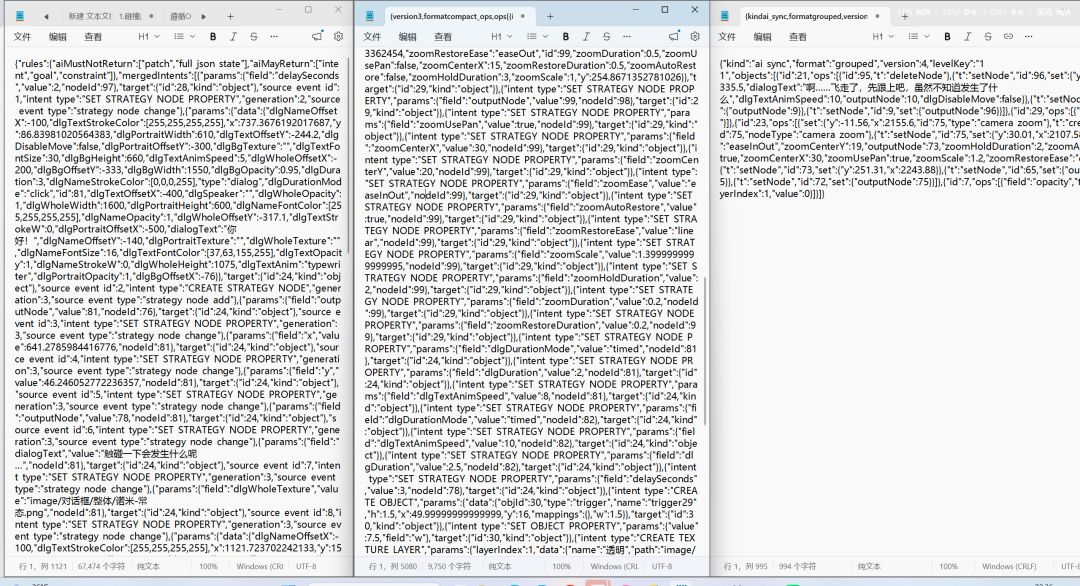Click 100% zoom level in right Notepad status bar

(x=948, y=567)
